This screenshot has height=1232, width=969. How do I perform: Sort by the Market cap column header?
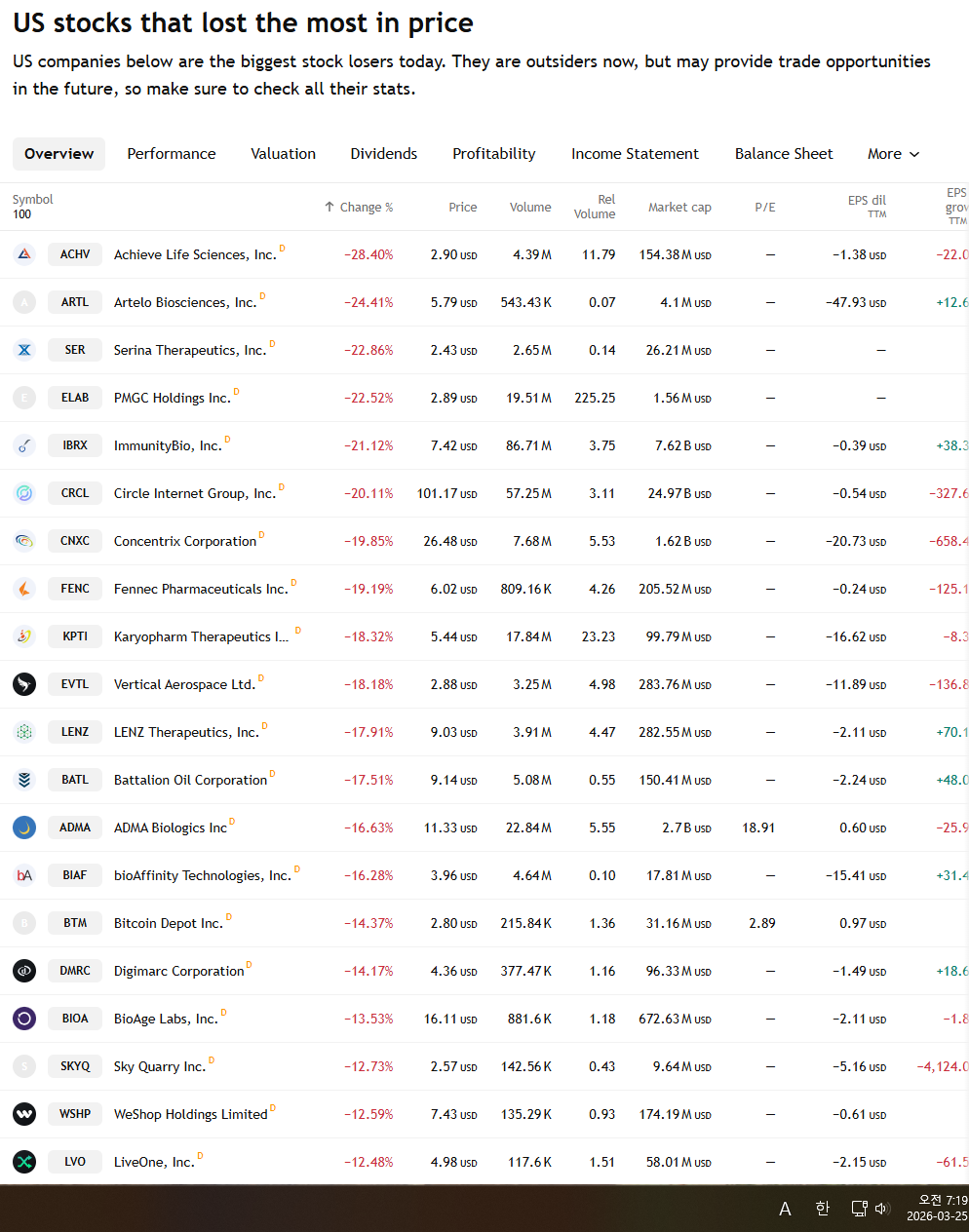(x=679, y=208)
